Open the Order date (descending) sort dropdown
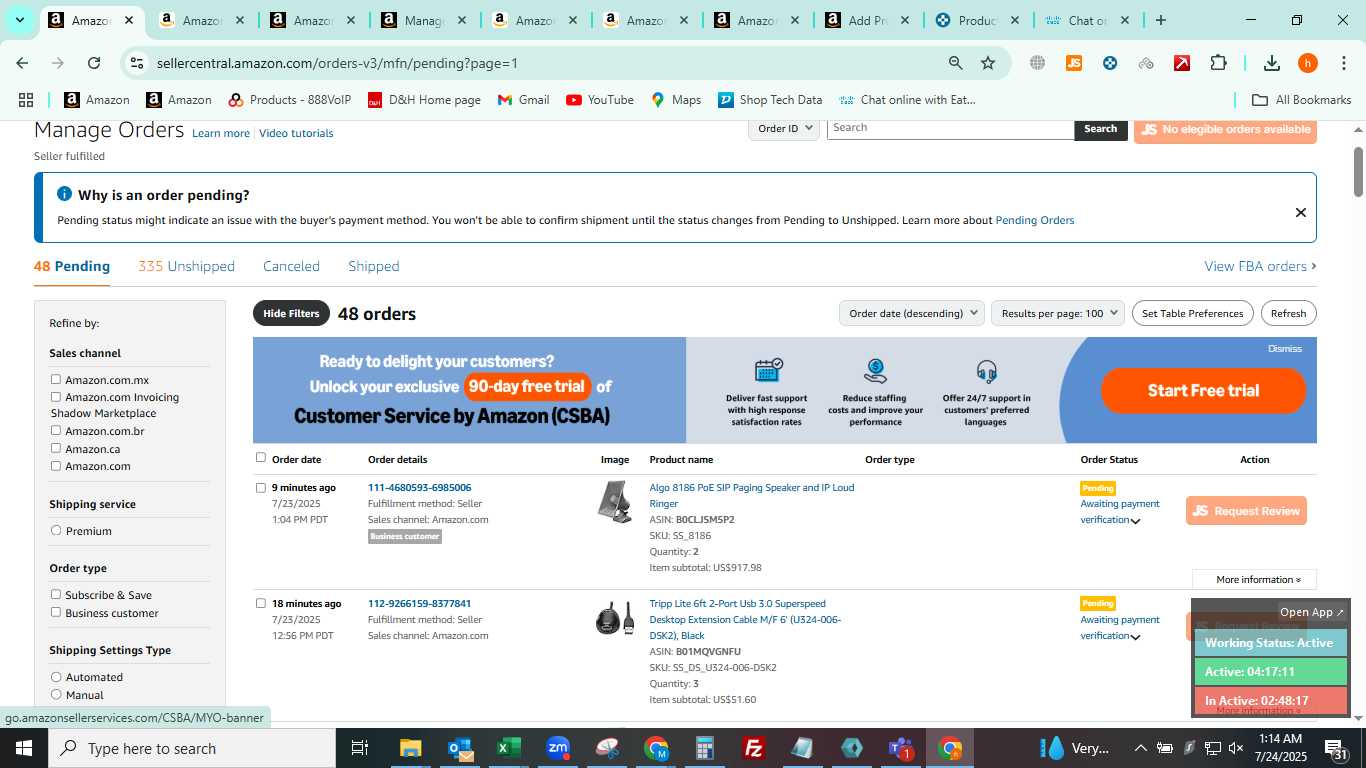 click(x=912, y=313)
